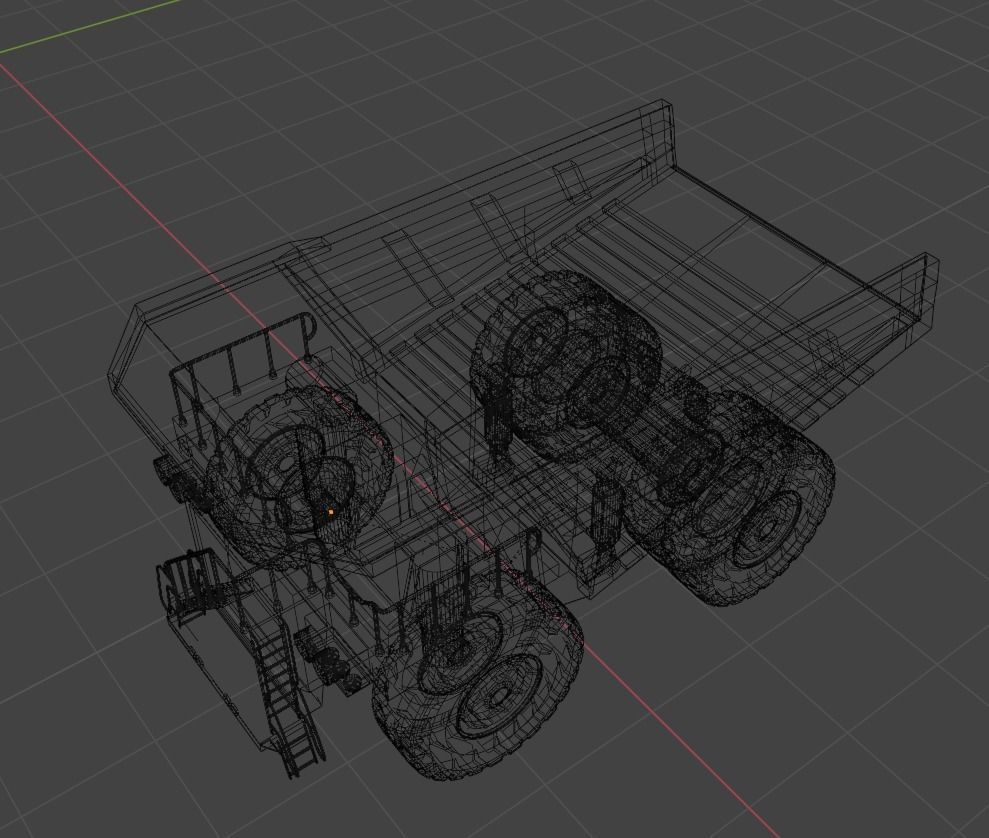Click the orange origin point on the truck
This screenshot has height=838, width=989.
coord(331,512)
